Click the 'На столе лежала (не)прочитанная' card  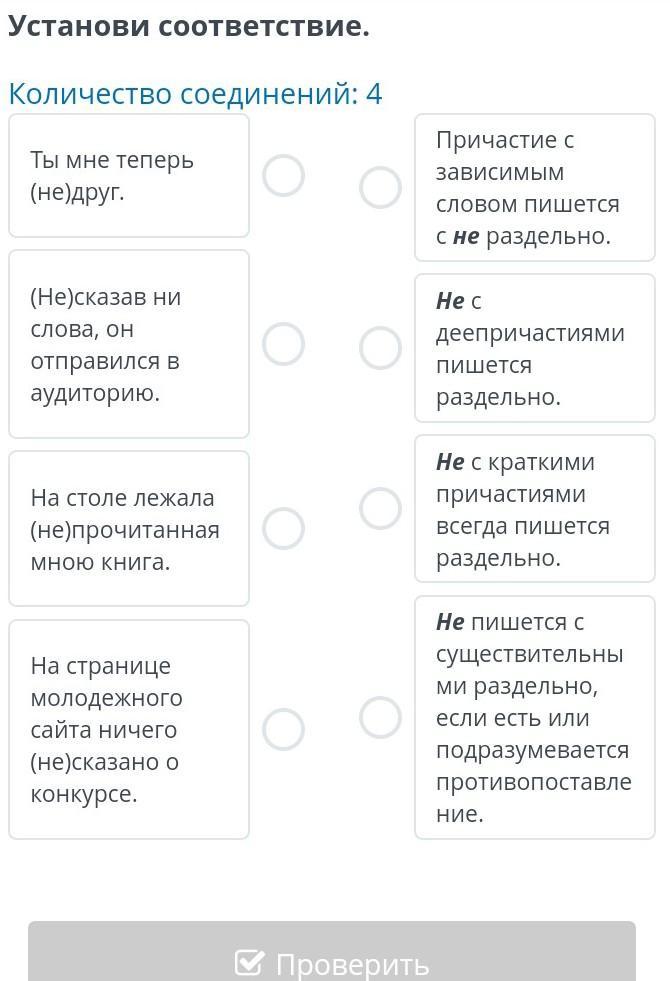(129, 528)
